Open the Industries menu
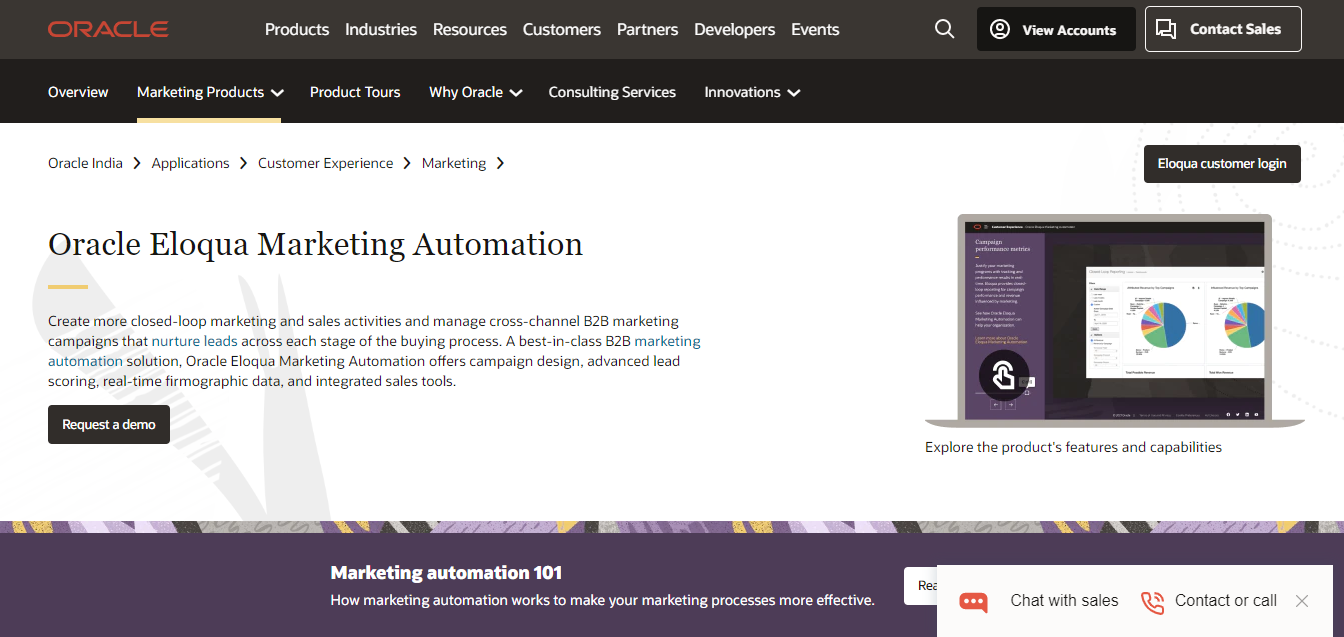The width and height of the screenshot is (1344, 637). [x=381, y=29]
